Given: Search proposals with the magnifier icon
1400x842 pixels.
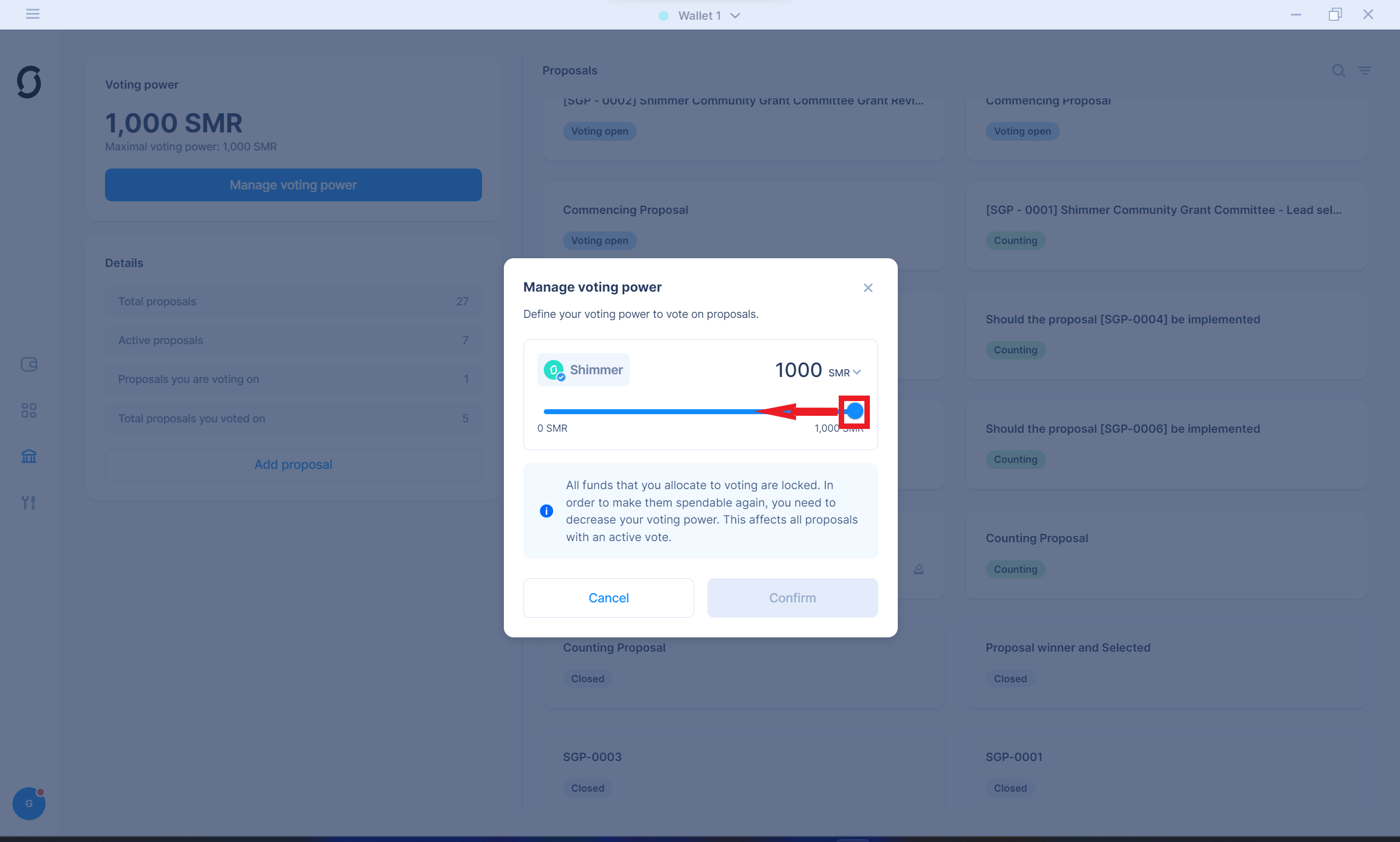Looking at the screenshot, I should (1338, 71).
